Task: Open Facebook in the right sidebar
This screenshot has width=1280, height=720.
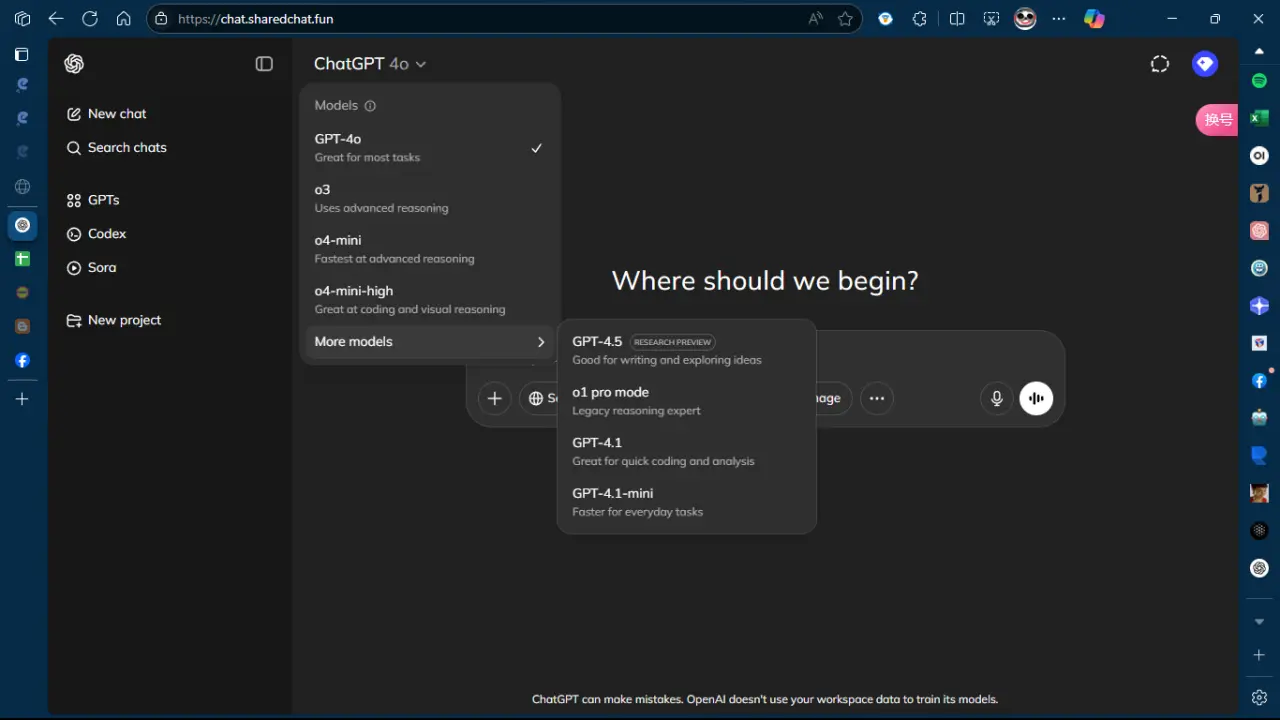Action: (1260, 380)
